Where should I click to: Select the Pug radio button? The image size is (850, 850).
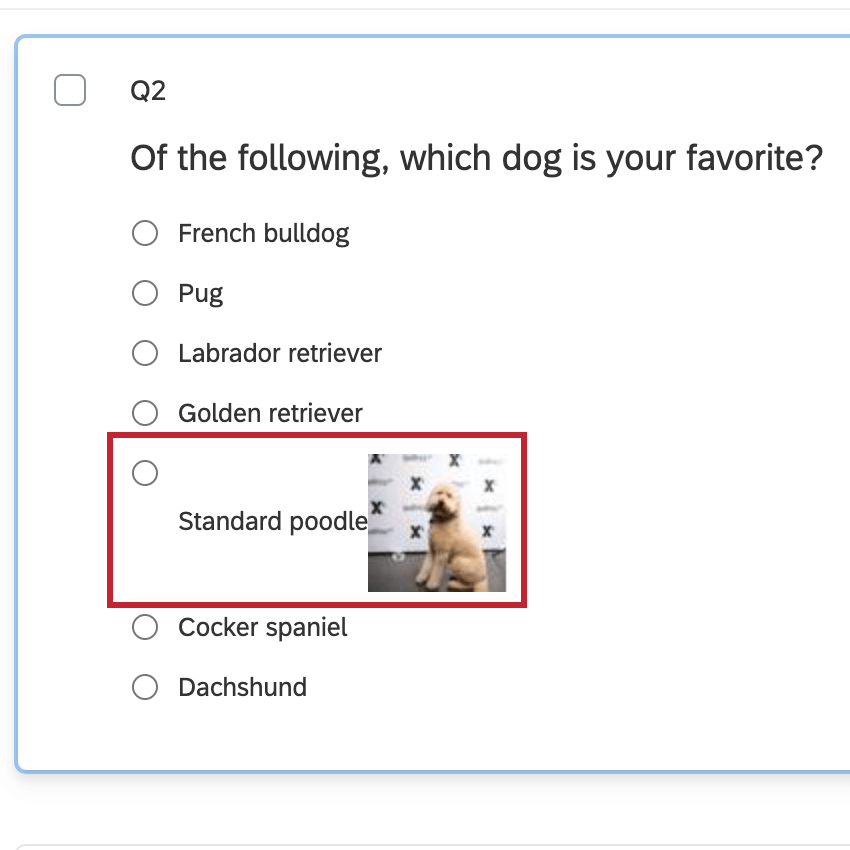145,293
